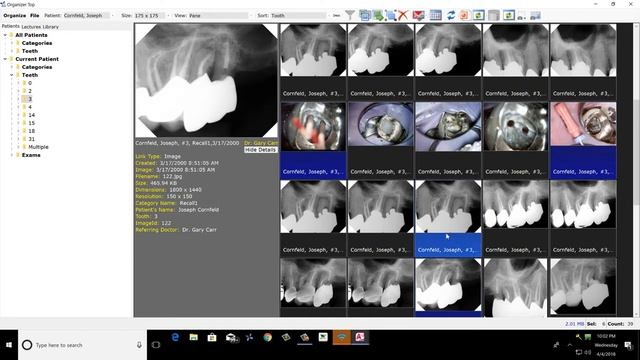640x360 pixels.
Task: Select tooth 31 folder in tree
Action: 31,139
